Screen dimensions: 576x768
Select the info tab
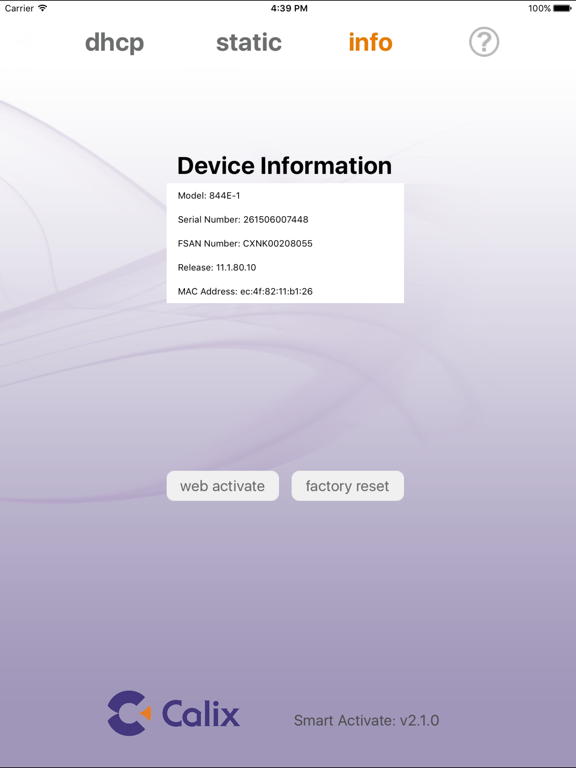(x=370, y=42)
